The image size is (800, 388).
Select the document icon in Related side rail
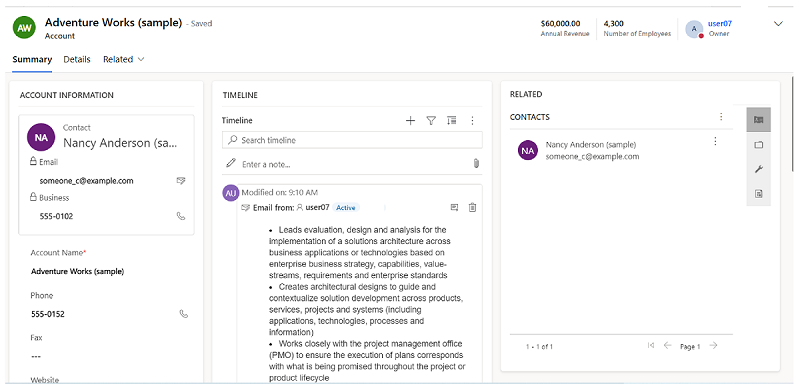pos(759,193)
